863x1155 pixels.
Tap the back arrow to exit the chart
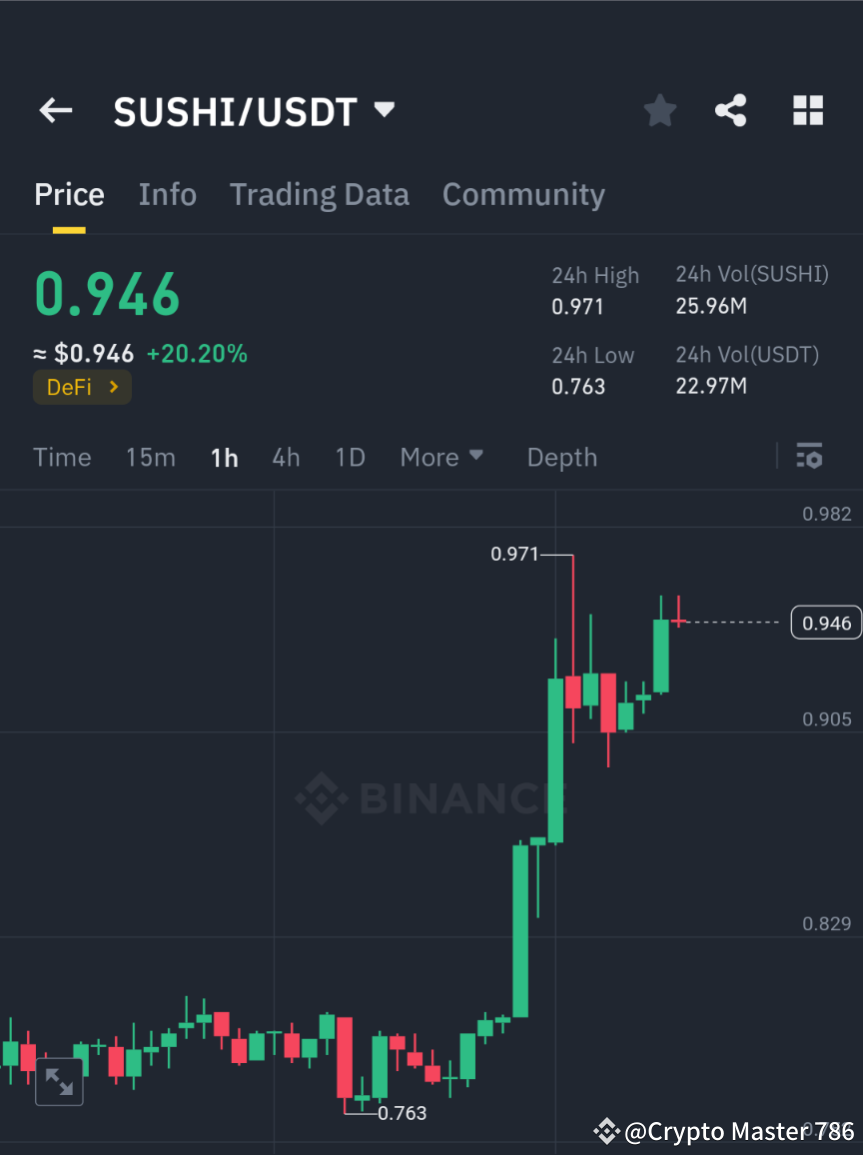(55, 111)
